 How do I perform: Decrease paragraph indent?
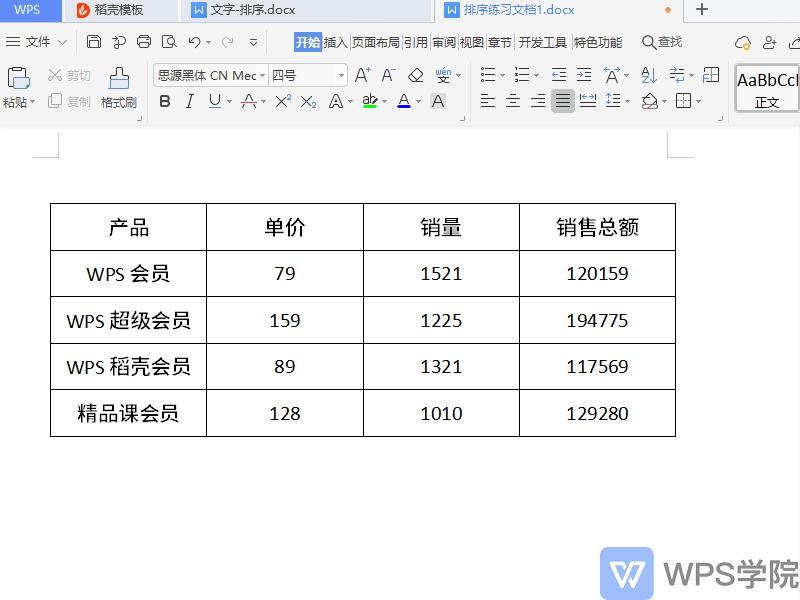point(559,76)
